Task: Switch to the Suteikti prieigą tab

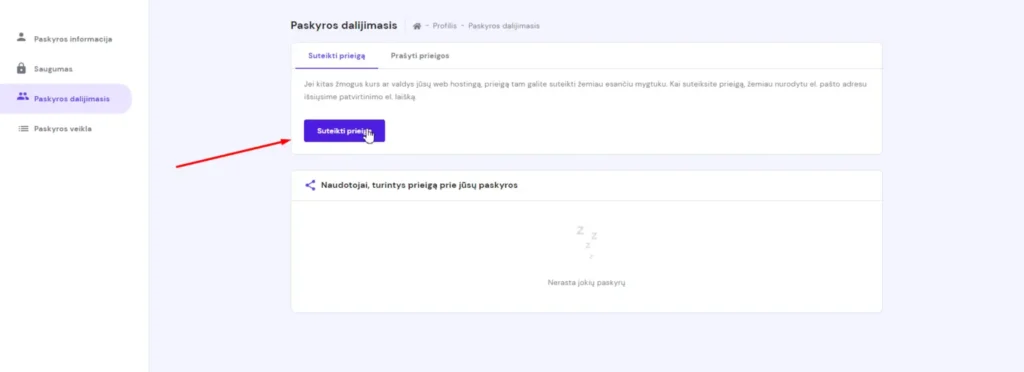Action: 336,55
